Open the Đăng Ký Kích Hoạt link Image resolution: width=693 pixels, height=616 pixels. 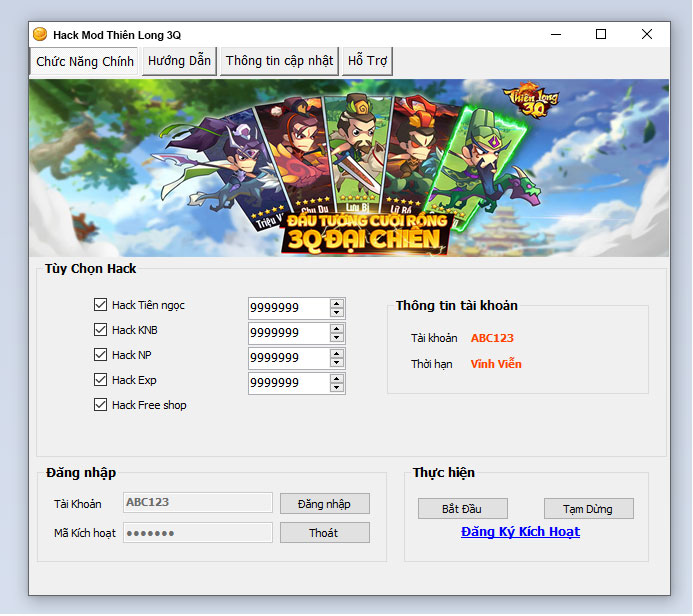(x=520, y=532)
